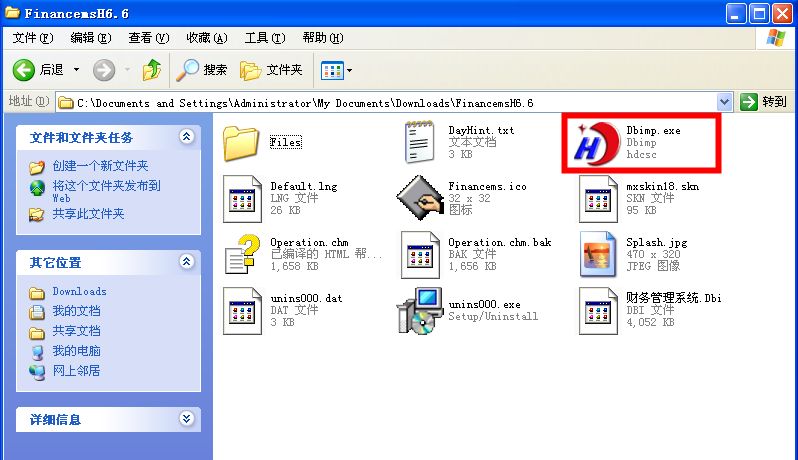Select the DayHint.txt notepad icon

click(419, 142)
